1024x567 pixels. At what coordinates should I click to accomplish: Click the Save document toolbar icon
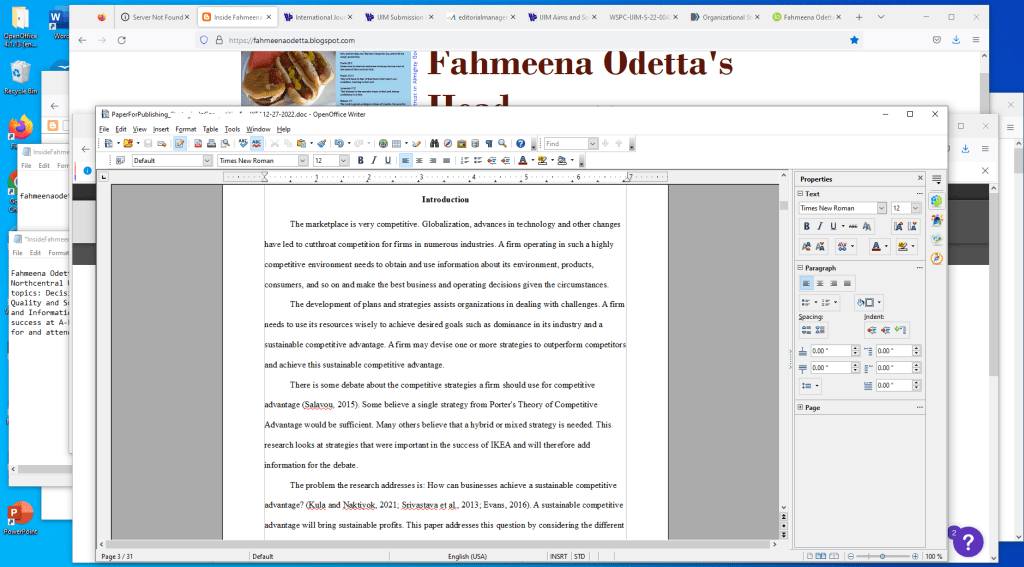[148, 143]
